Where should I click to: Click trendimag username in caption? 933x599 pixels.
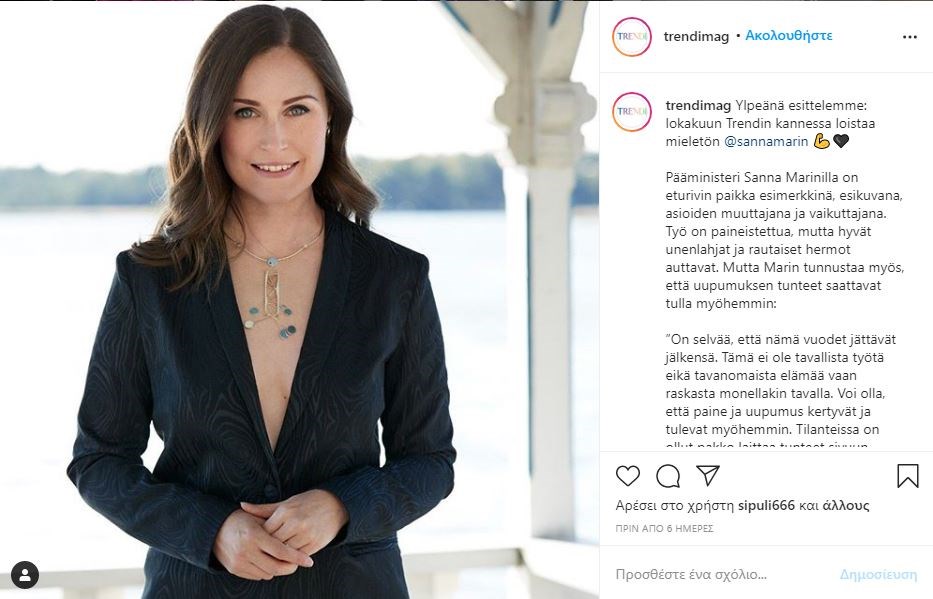pyautogui.click(x=698, y=103)
